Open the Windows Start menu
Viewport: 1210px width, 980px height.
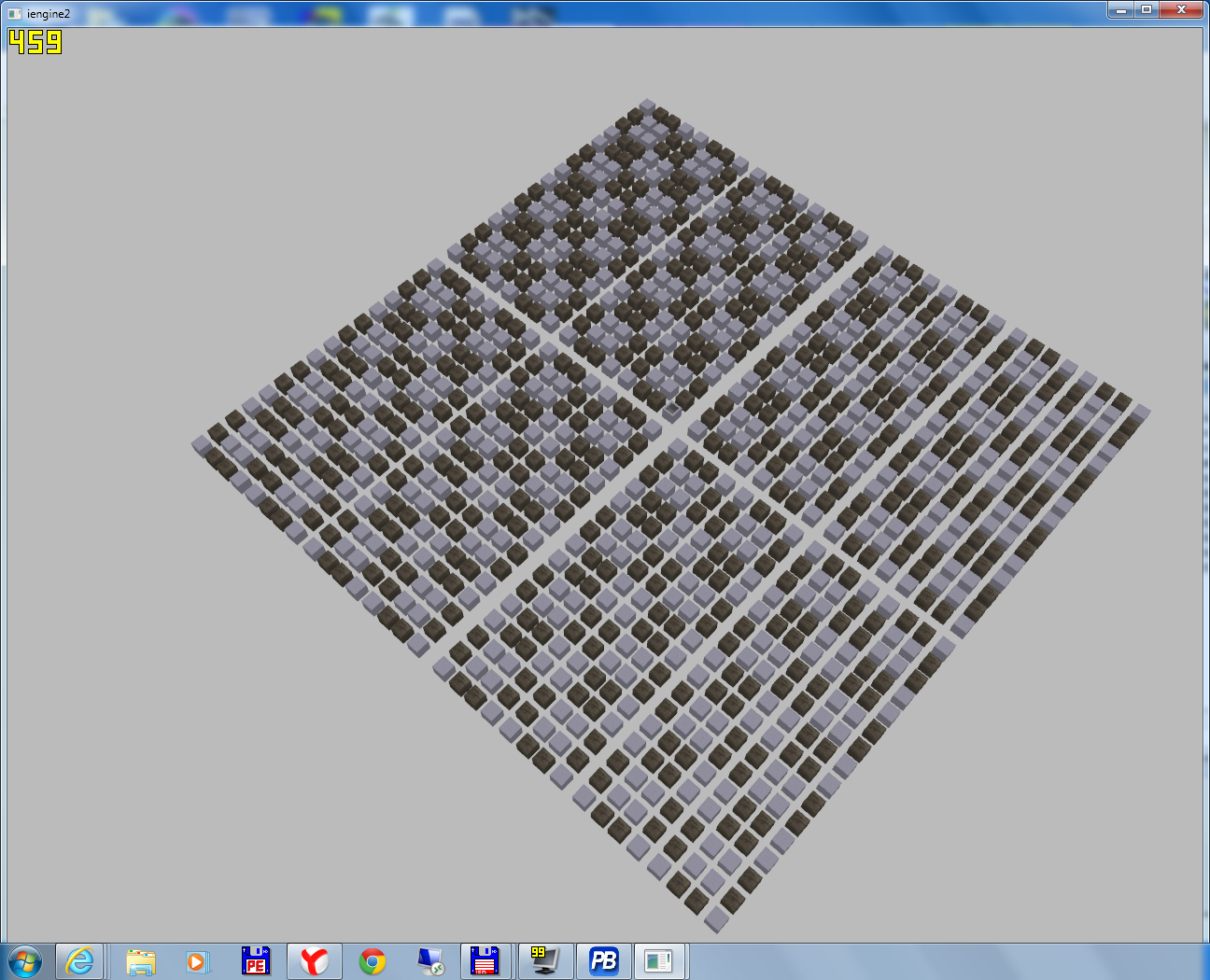click(x=25, y=960)
